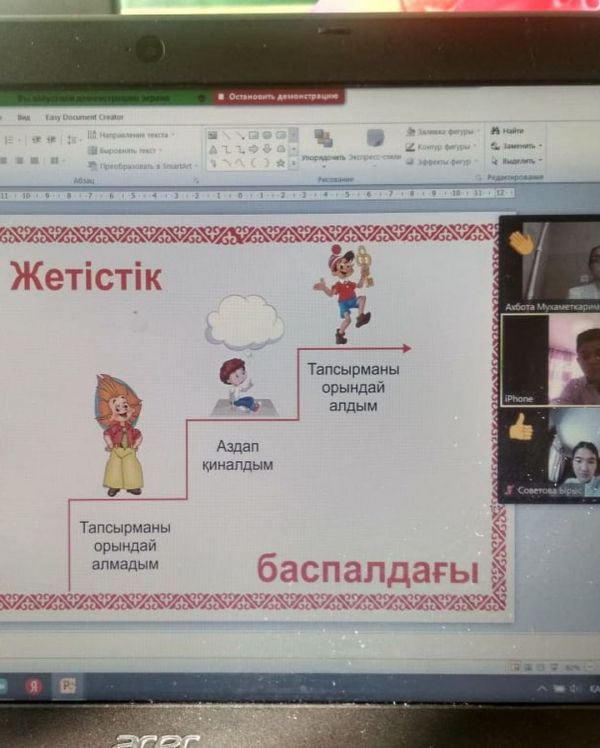Image resolution: width=600 pixels, height=748 pixels.
Task: Open Shape Effects (Эффекты фигур) dropdown
Action: tap(442, 161)
